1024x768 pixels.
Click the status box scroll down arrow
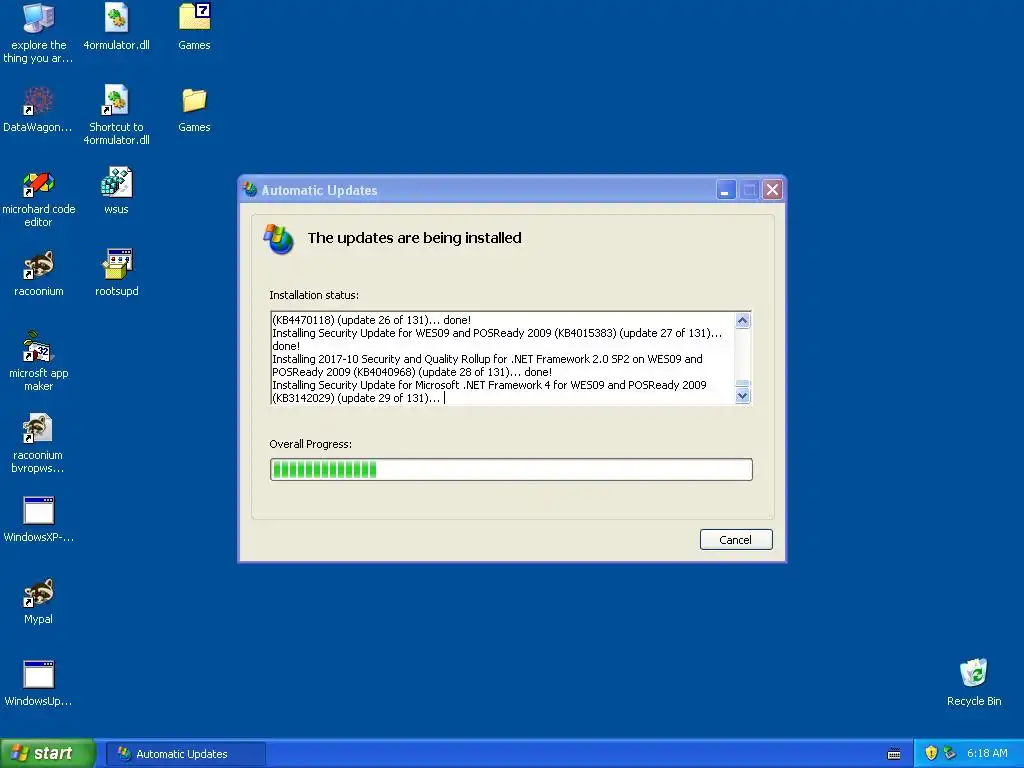click(x=743, y=396)
